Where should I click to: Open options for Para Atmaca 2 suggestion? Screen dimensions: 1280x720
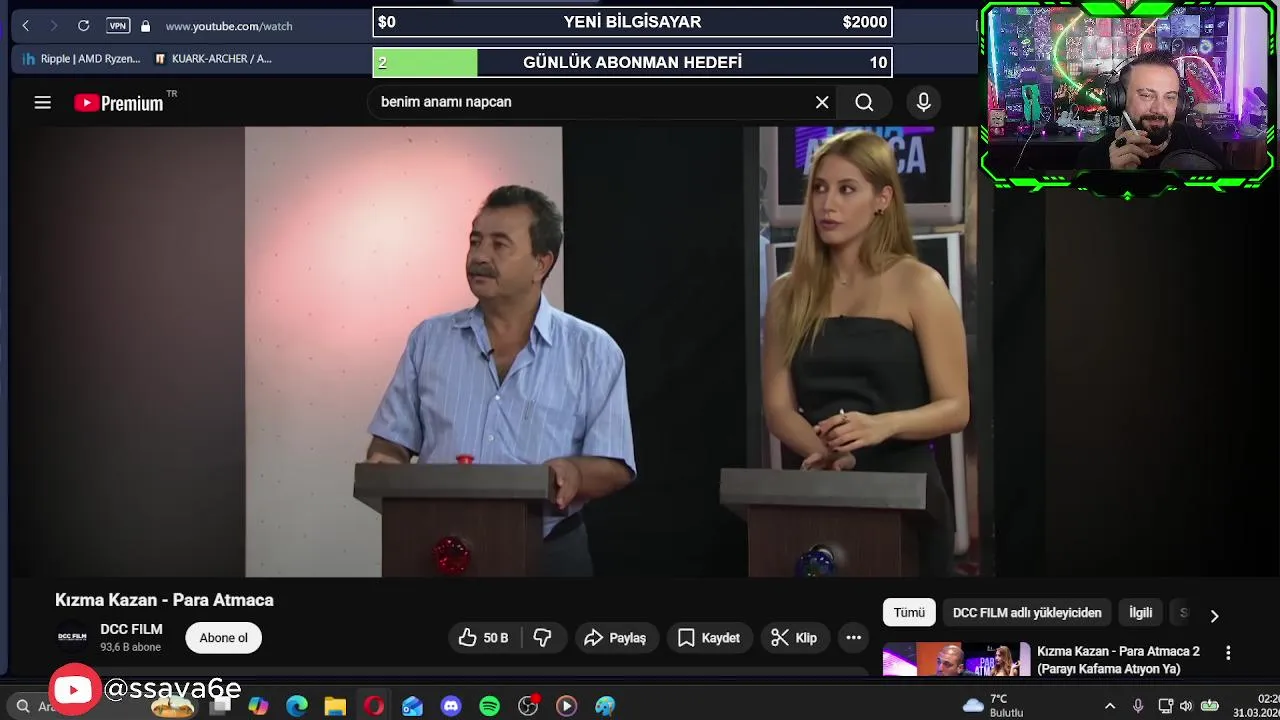(1228, 653)
